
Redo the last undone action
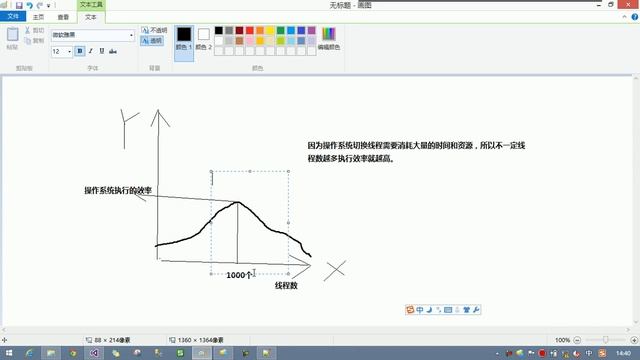pyautogui.click(x=40, y=5)
